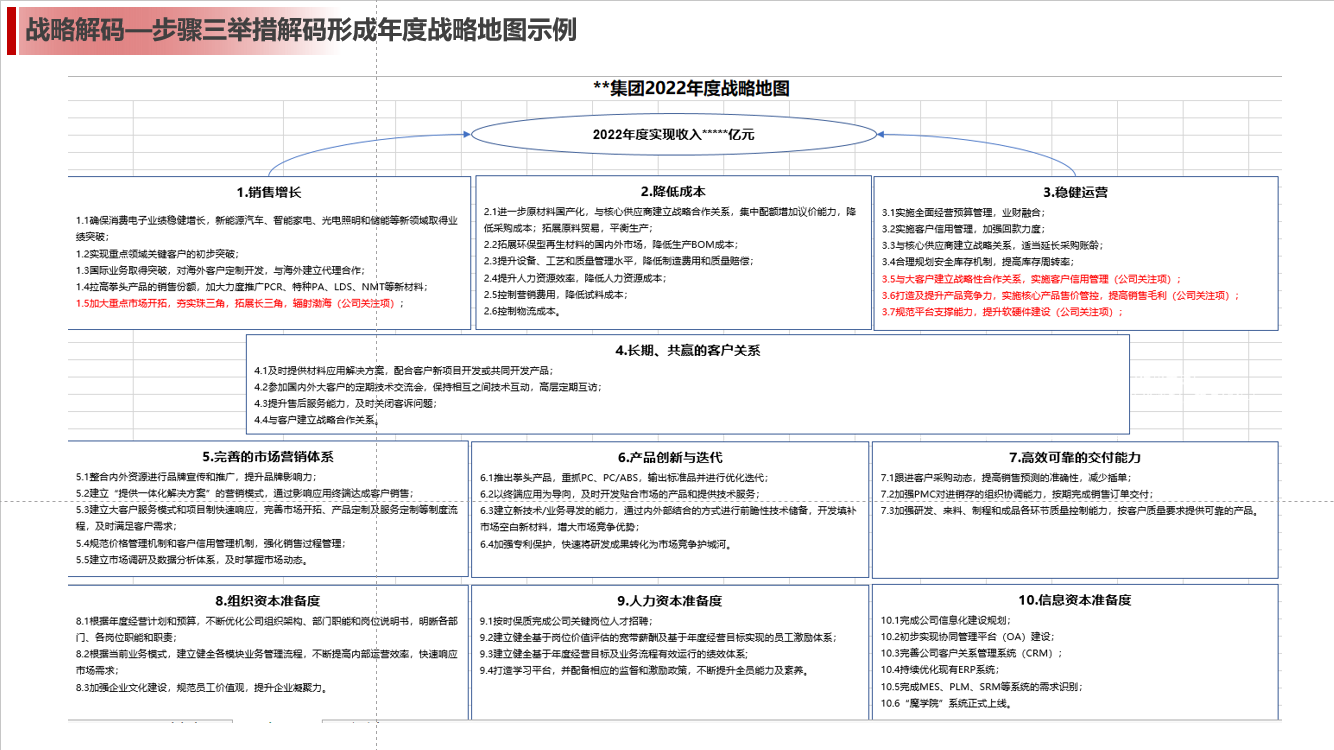
Task: Select the line "10.1完成公司信息化建设规划"
Action: click(945, 620)
